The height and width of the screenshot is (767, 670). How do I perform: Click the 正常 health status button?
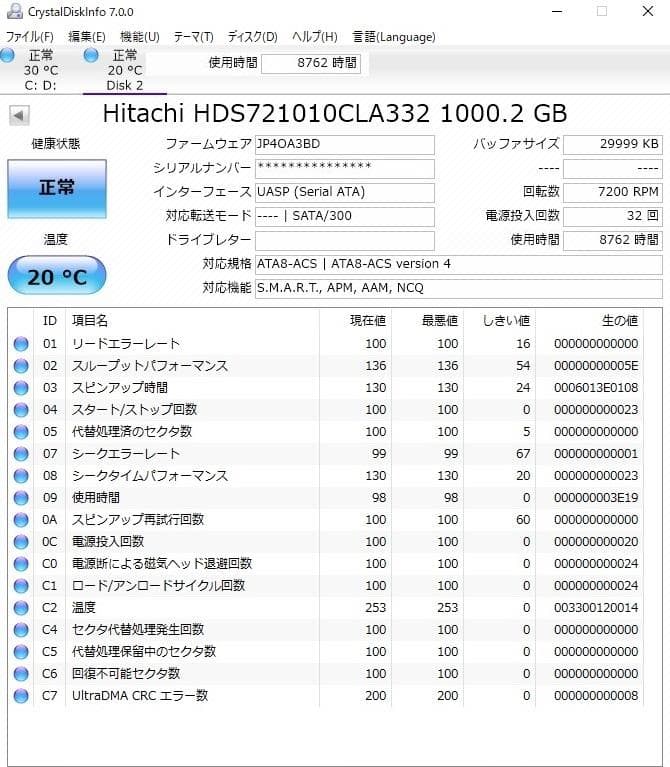[57, 188]
